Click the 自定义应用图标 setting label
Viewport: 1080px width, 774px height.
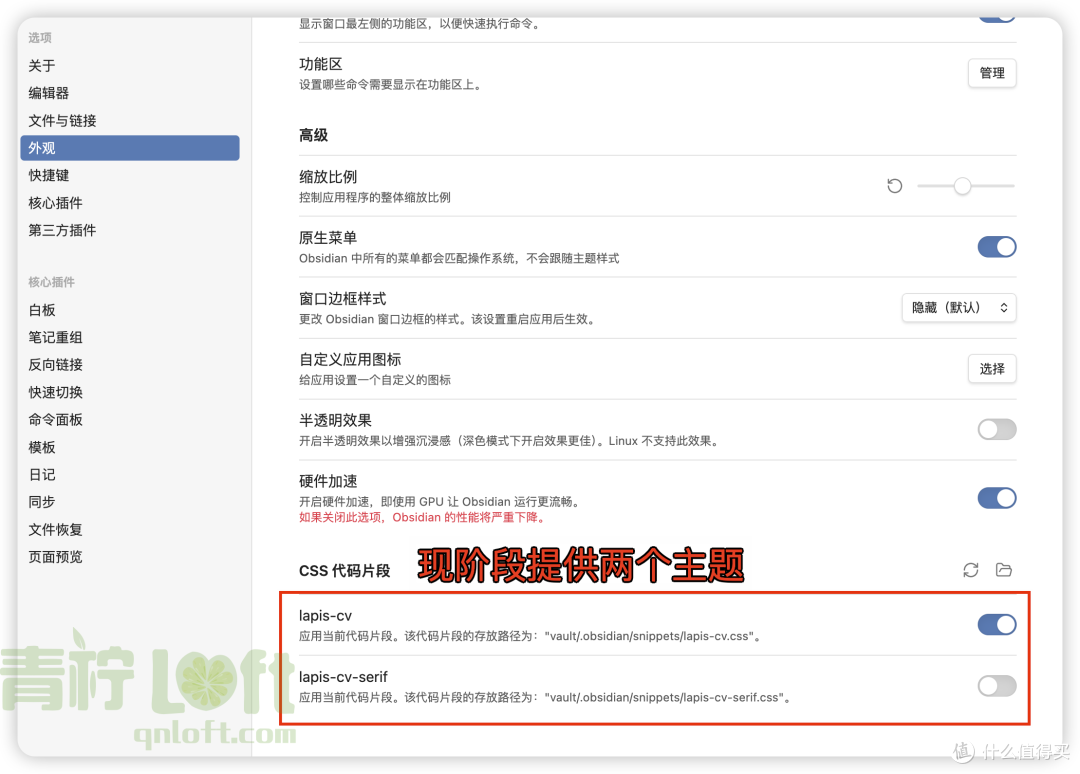pyautogui.click(x=350, y=359)
